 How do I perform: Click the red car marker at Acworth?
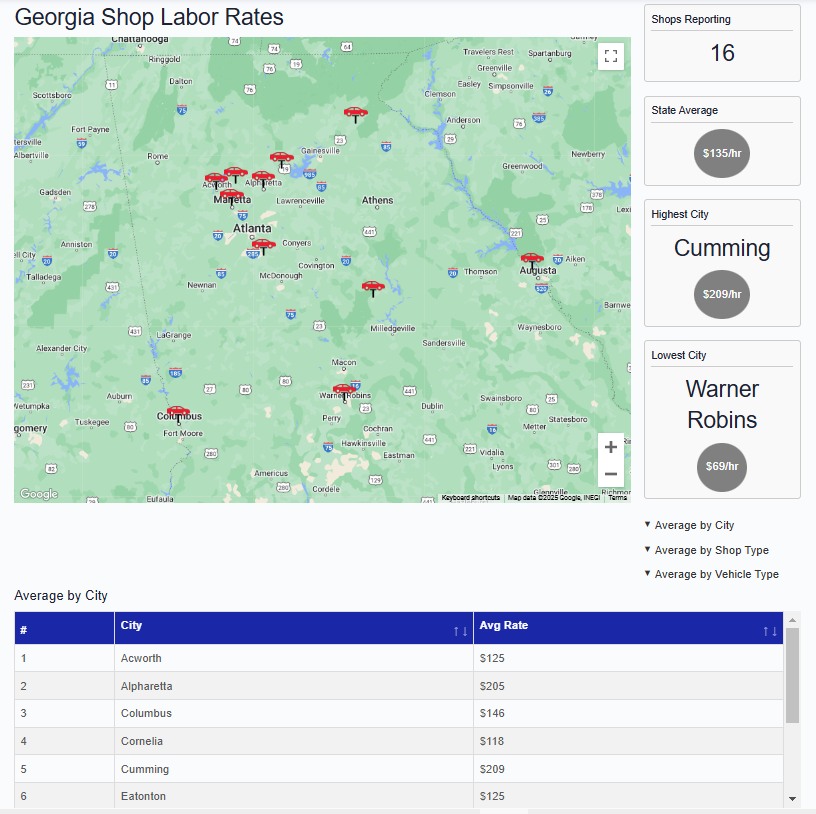point(216,181)
